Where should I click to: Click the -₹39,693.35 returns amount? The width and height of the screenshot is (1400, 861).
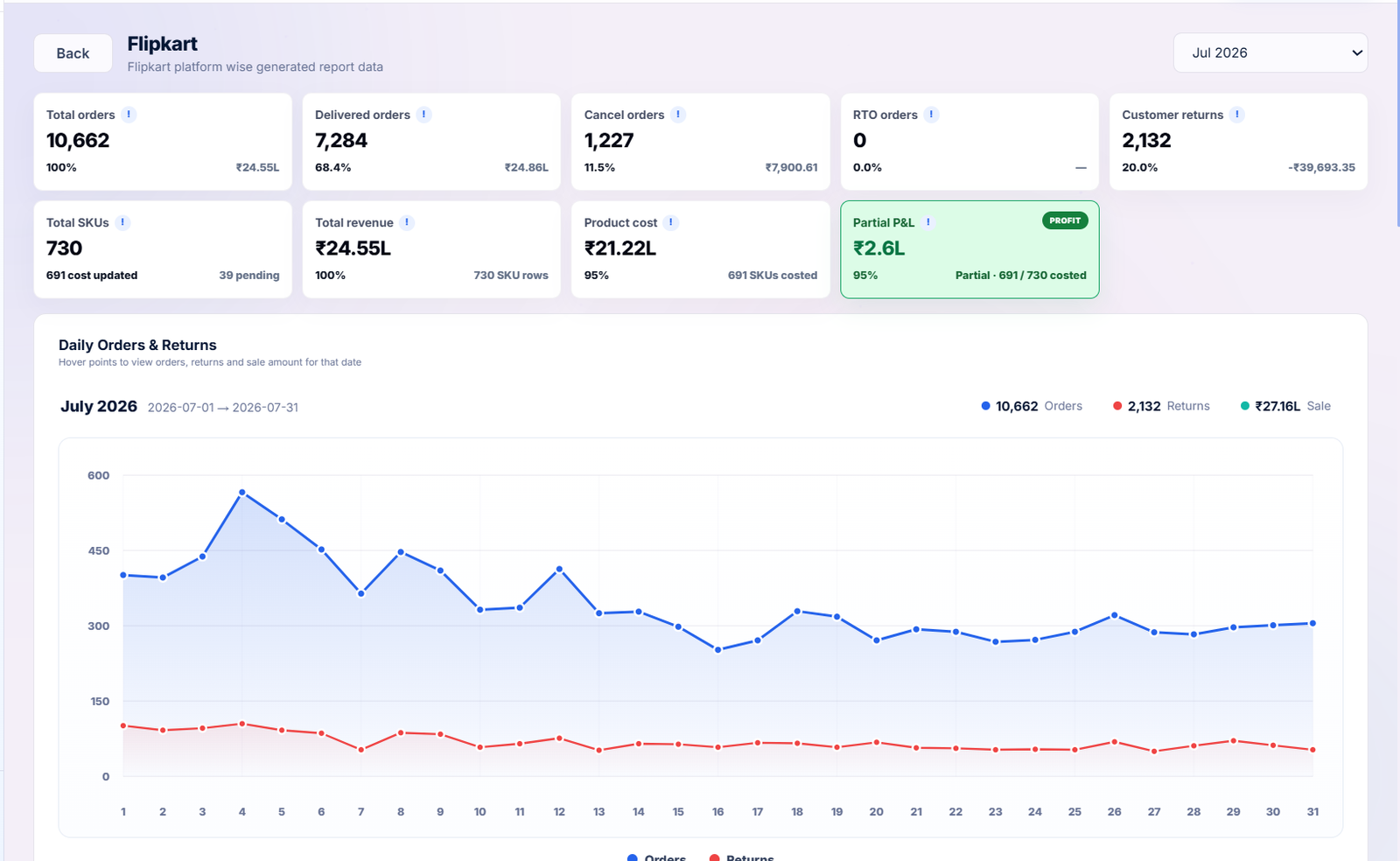(1321, 168)
